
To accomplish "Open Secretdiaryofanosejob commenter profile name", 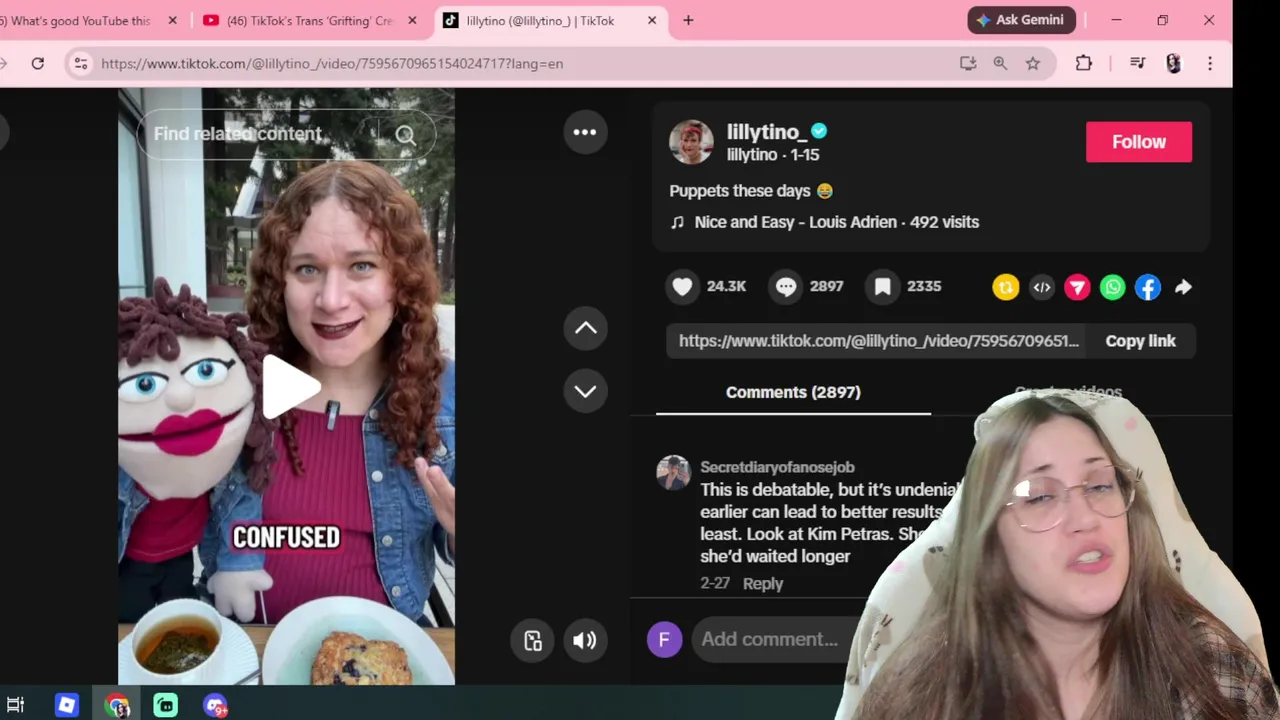I will click(777, 467).
